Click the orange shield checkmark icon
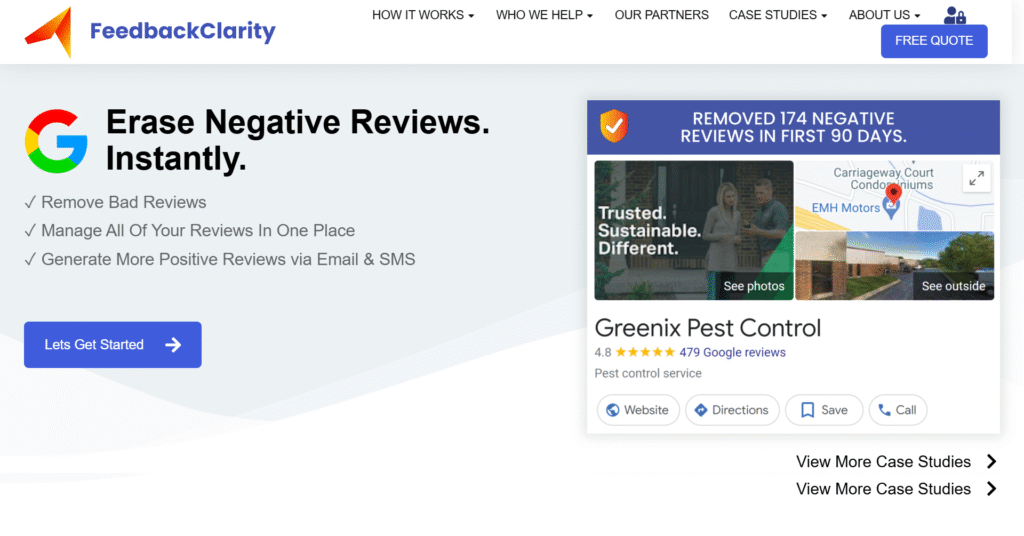The height and width of the screenshot is (536, 1024). point(614,125)
